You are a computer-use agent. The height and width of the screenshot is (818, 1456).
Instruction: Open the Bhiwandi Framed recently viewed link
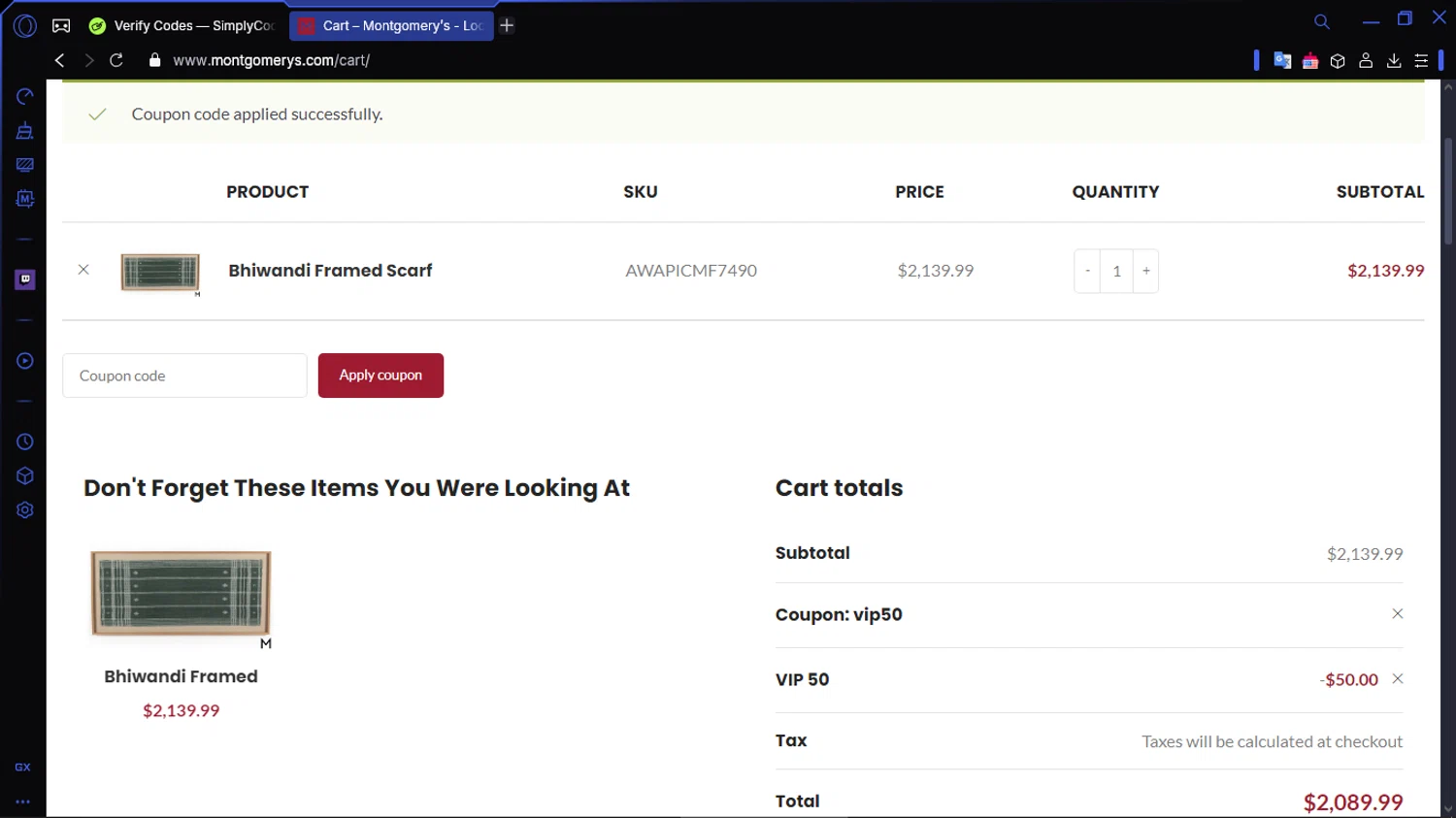(181, 676)
